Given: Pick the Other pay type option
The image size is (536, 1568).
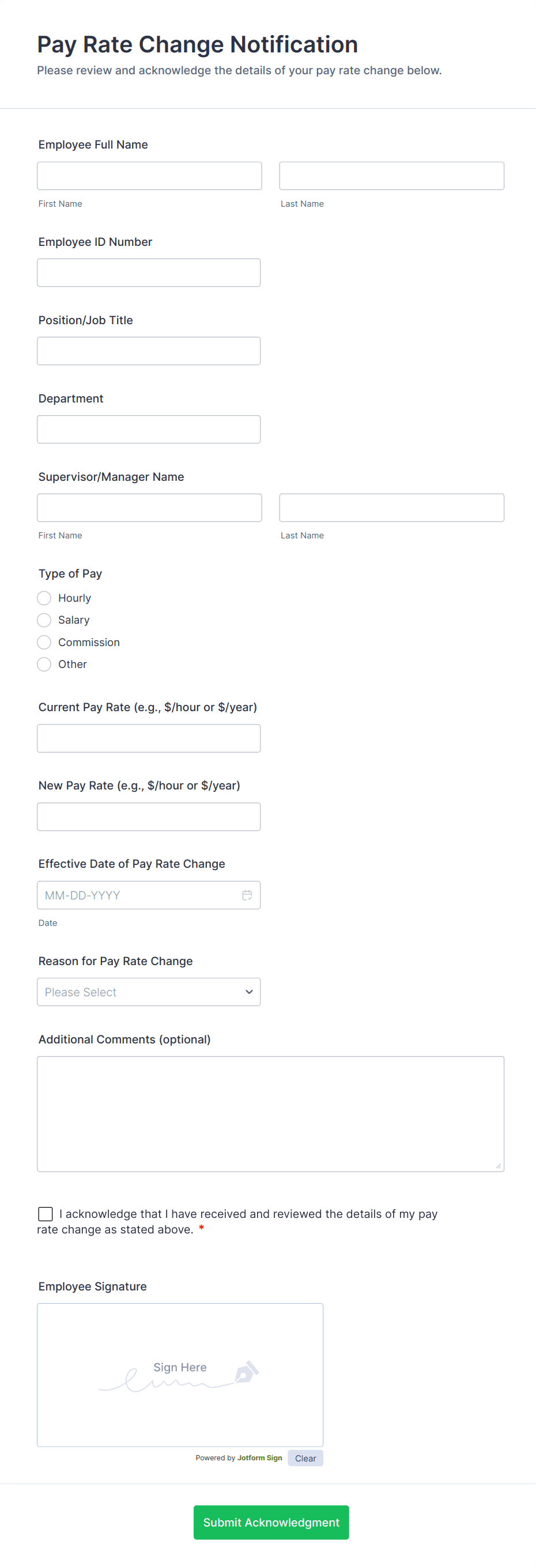Looking at the screenshot, I should pyautogui.click(x=44, y=664).
